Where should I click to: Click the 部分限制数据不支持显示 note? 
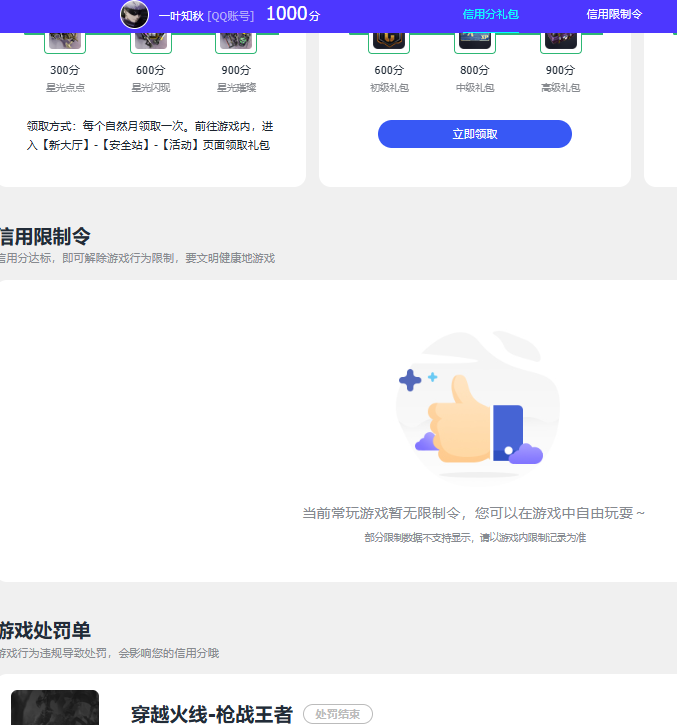475,537
